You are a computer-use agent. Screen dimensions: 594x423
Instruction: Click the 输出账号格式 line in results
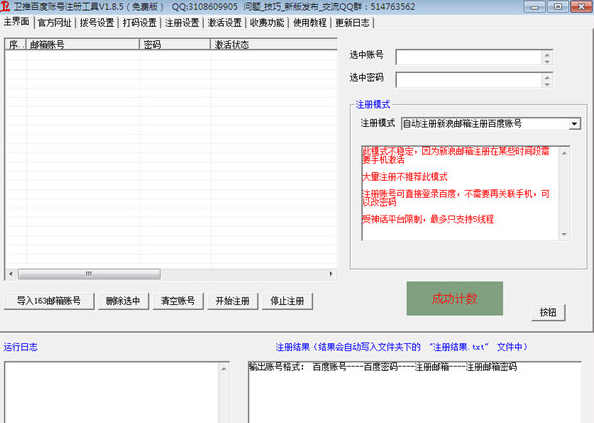point(383,367)
